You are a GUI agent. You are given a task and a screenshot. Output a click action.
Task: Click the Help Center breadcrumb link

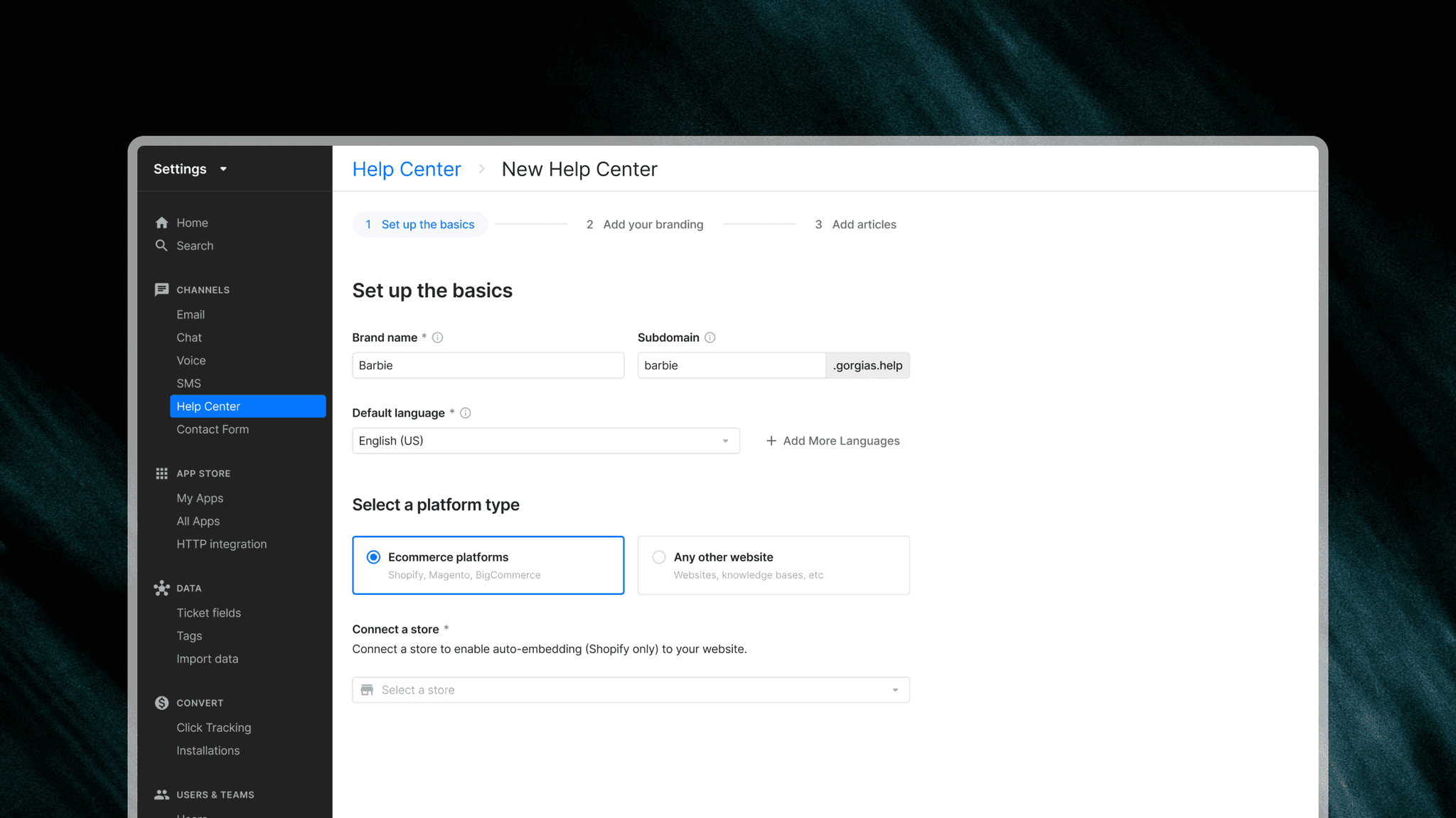(x=407, y=169)
